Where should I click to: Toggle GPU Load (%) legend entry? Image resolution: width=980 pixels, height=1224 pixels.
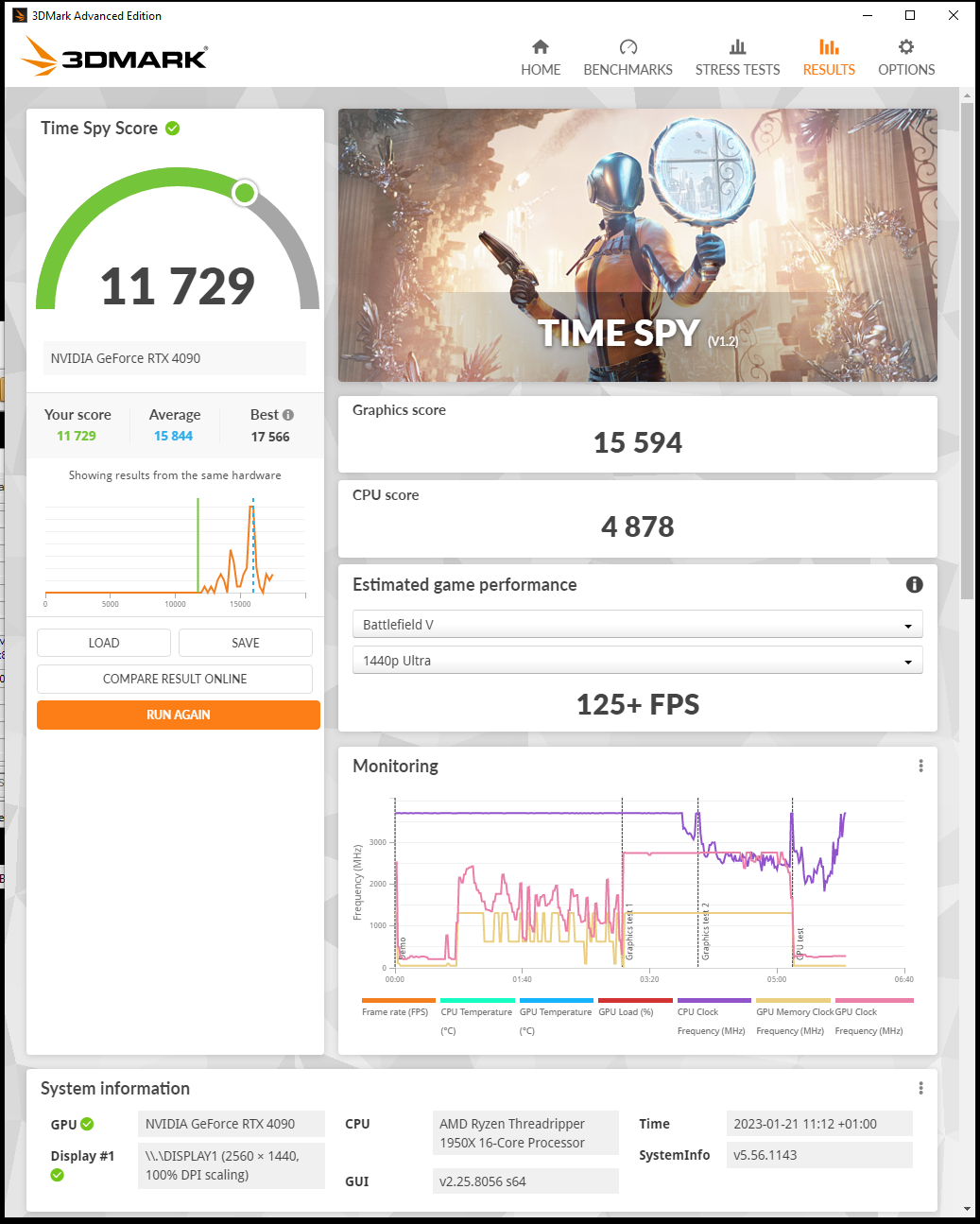click(x=635, y=1007)
